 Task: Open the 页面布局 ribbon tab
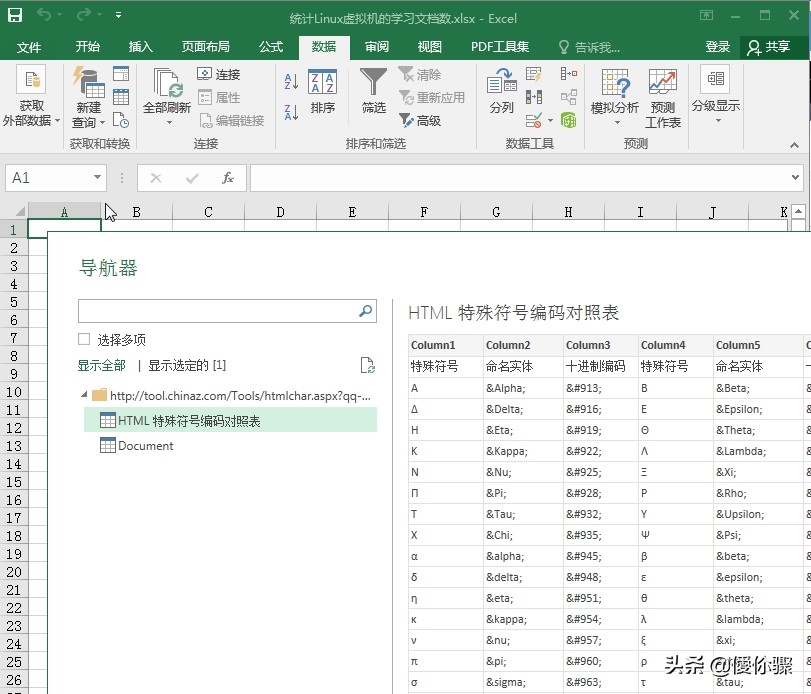[205, 47]
